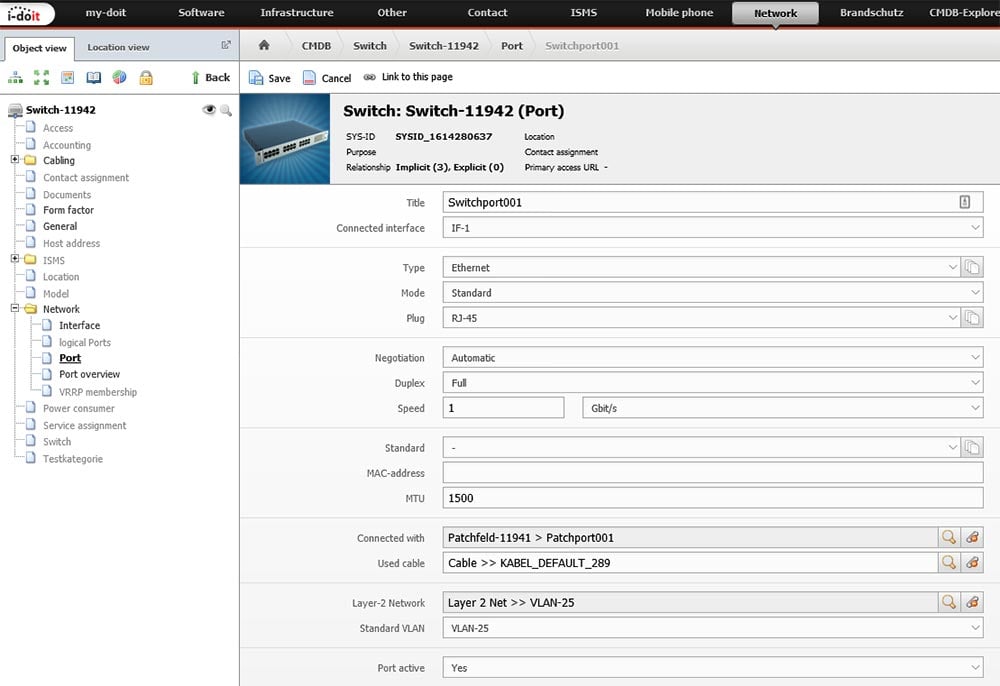Open Port overview in the tree
Screen dimensions: 1000x686
coord(89,374)
